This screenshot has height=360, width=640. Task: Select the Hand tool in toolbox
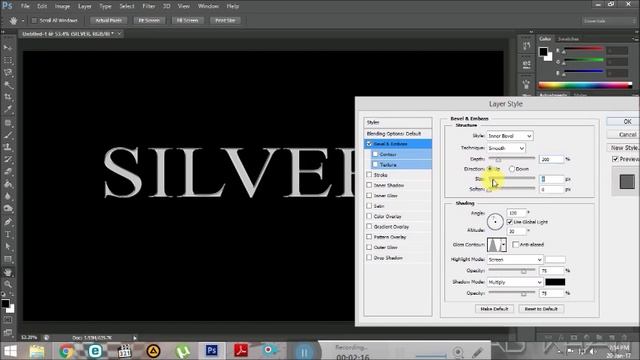pos(8,272)
